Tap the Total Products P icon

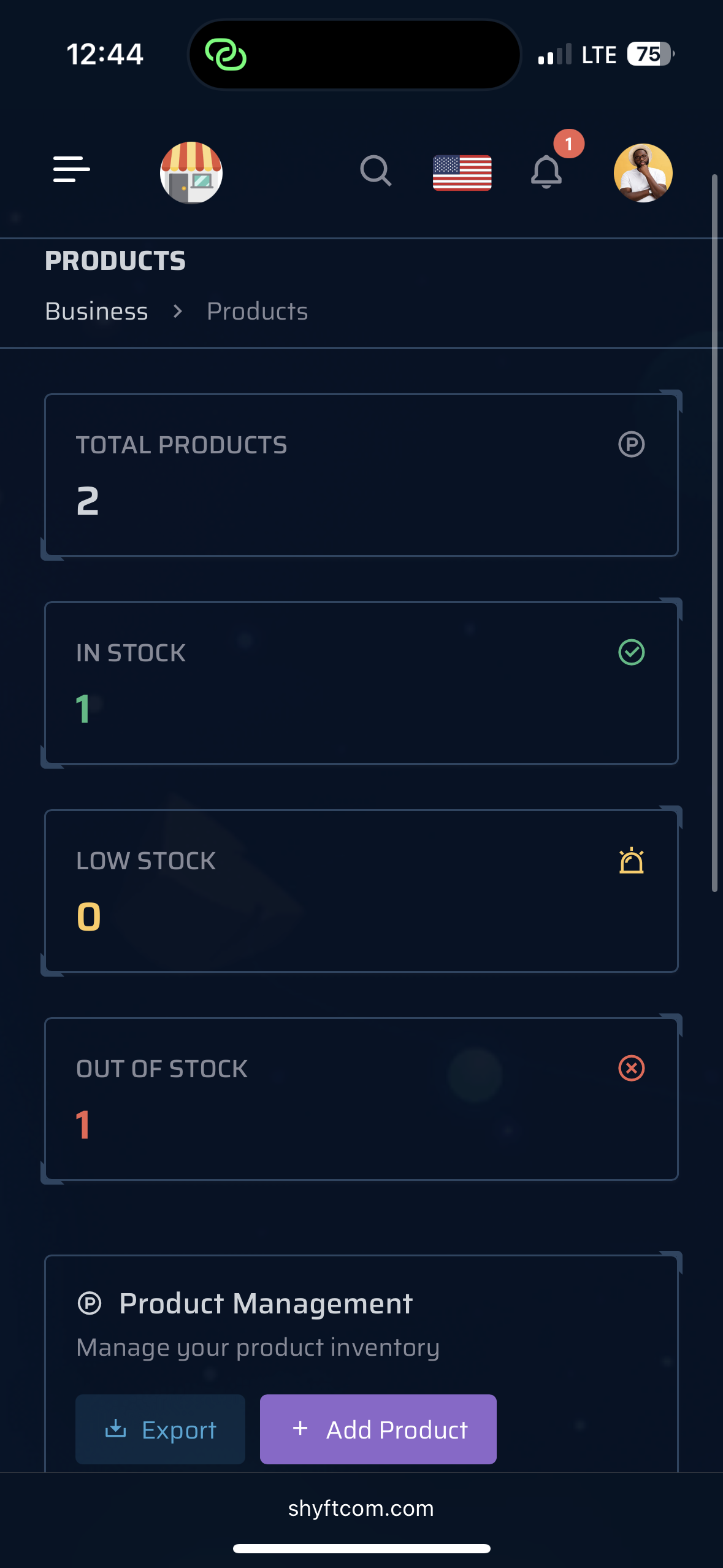pyautogui.click(x=631, y=444)
